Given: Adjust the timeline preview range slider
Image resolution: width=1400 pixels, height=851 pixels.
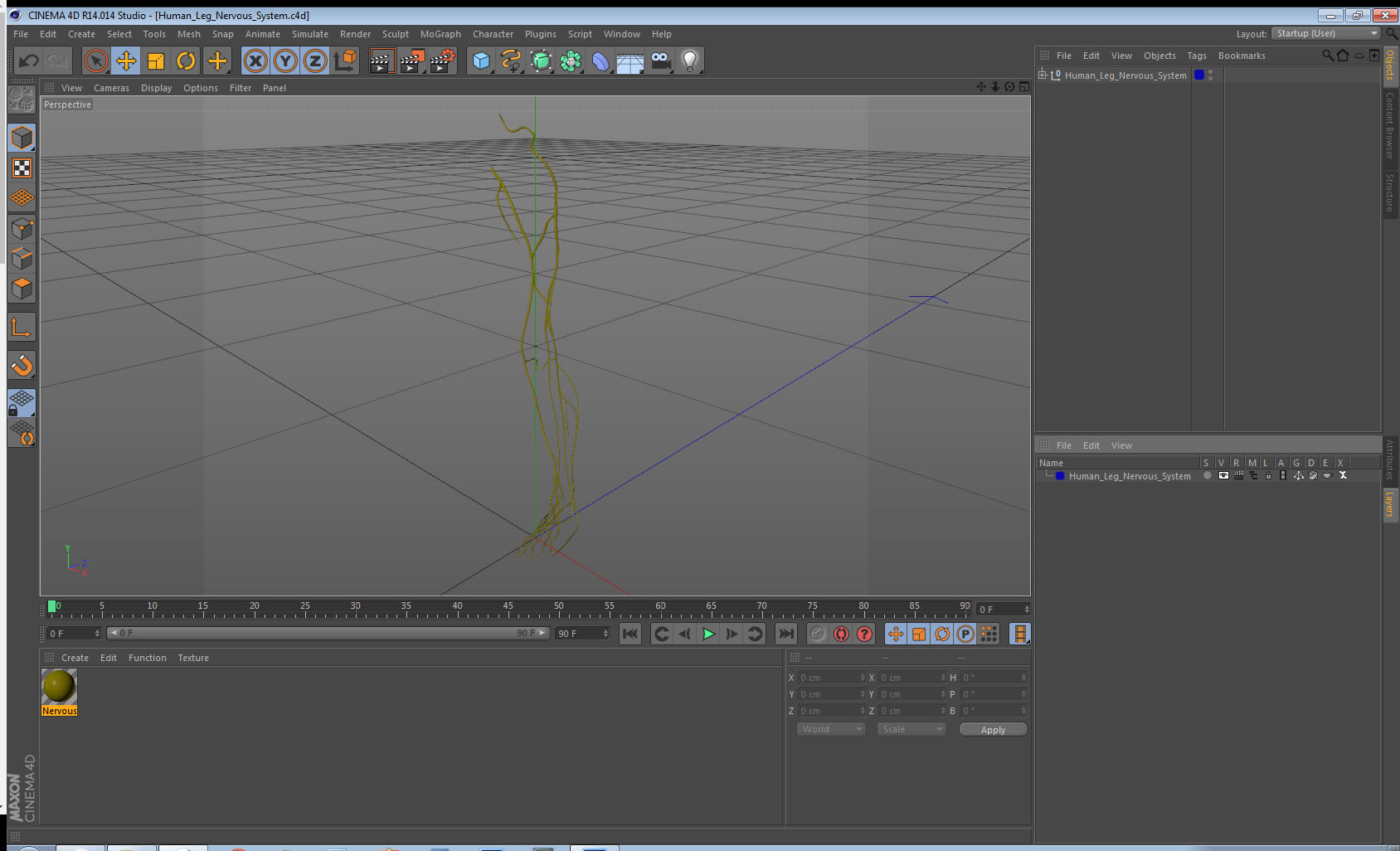Looking at the screenshot, I should click(x=328, y=633).
